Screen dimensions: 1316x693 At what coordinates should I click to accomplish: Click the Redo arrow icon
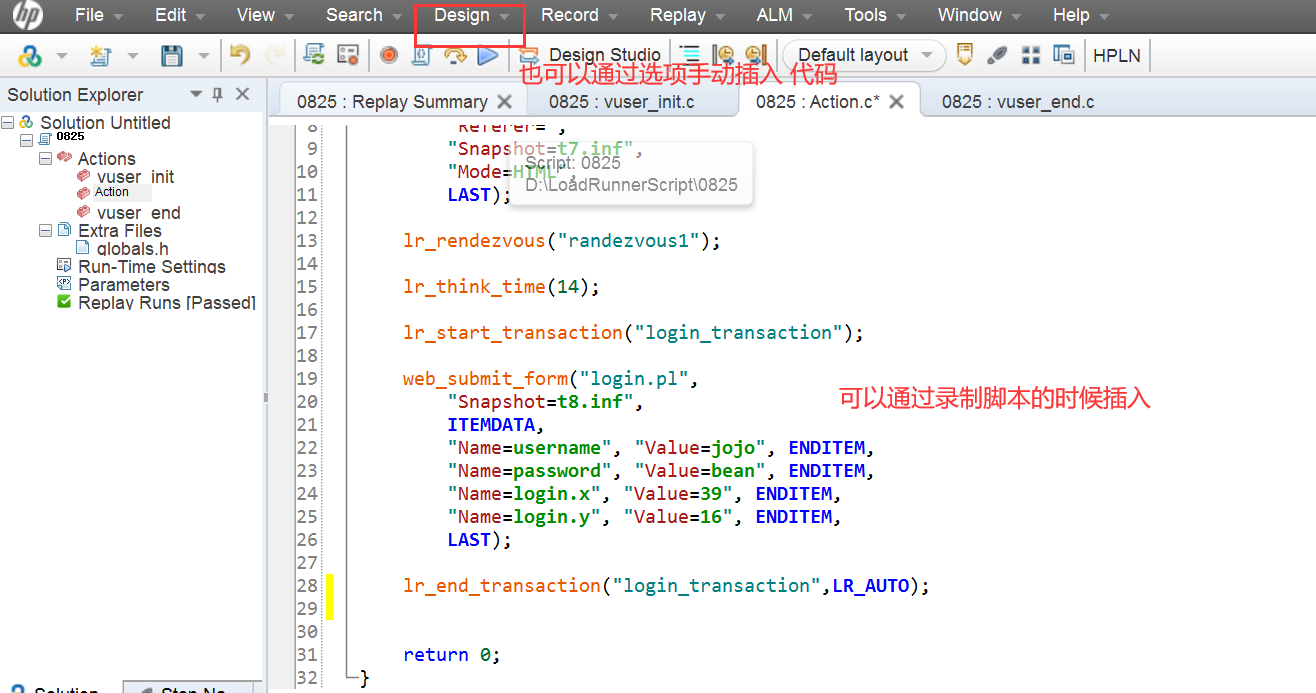click(x=275, y=55)
